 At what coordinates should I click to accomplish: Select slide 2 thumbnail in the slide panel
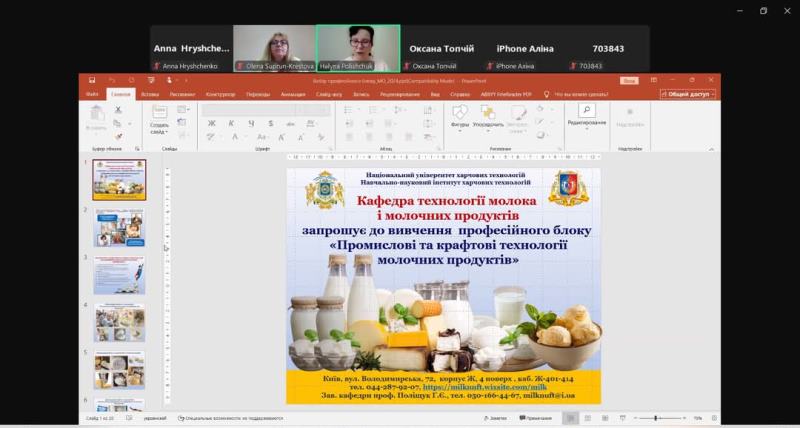click(x=119, y=228)
